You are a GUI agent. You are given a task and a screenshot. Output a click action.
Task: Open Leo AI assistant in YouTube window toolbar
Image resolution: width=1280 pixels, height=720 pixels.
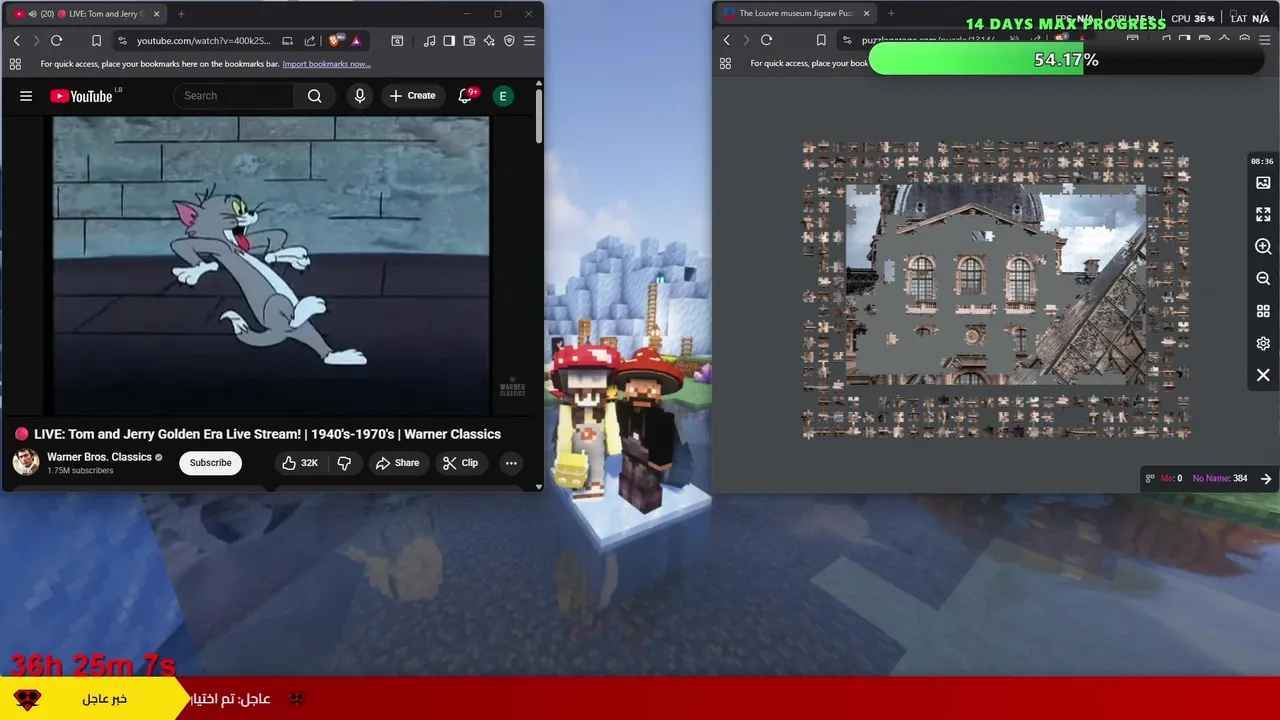tap(489, 41)
